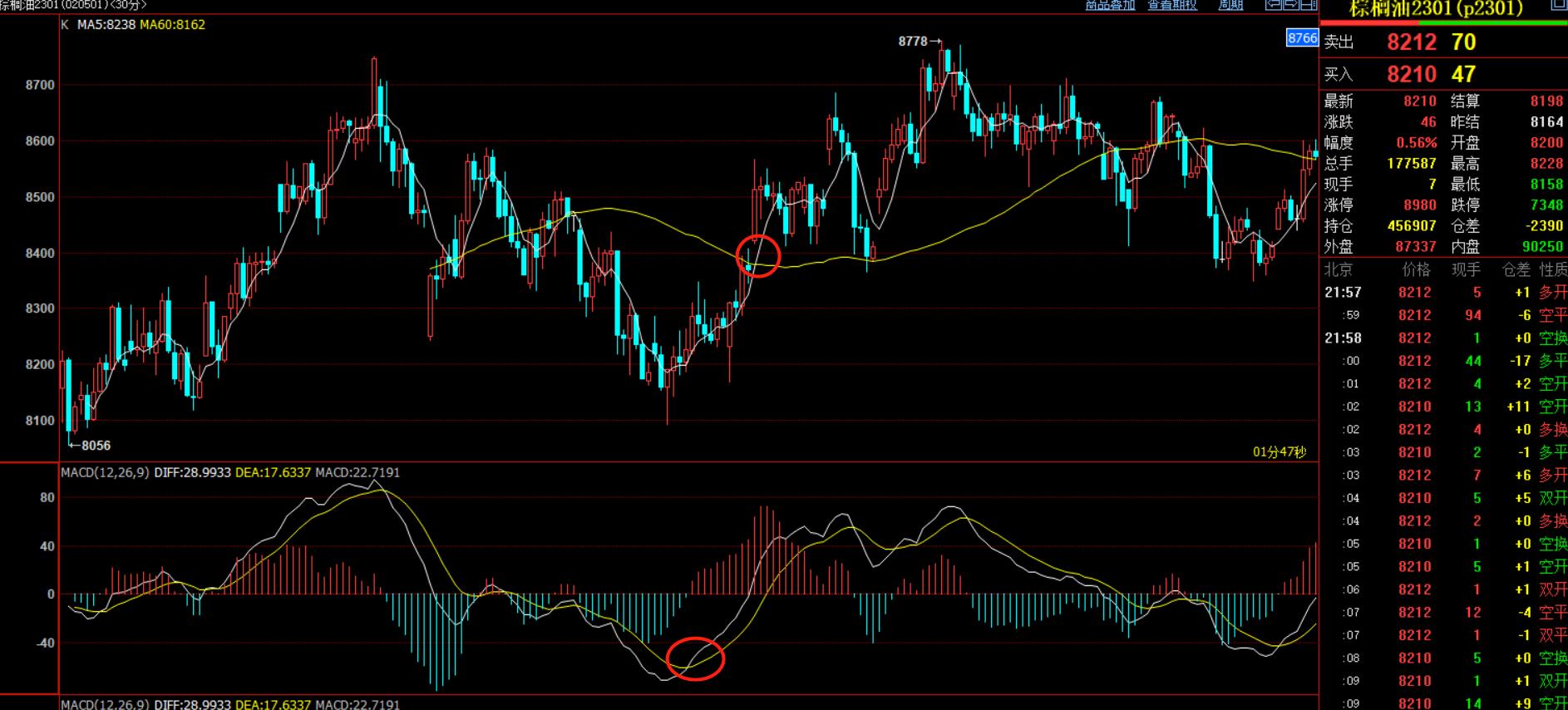Click the 01分47秒 countdown timer
The width and height of the screenshot is (1568, 710).
coord(1280,452)
